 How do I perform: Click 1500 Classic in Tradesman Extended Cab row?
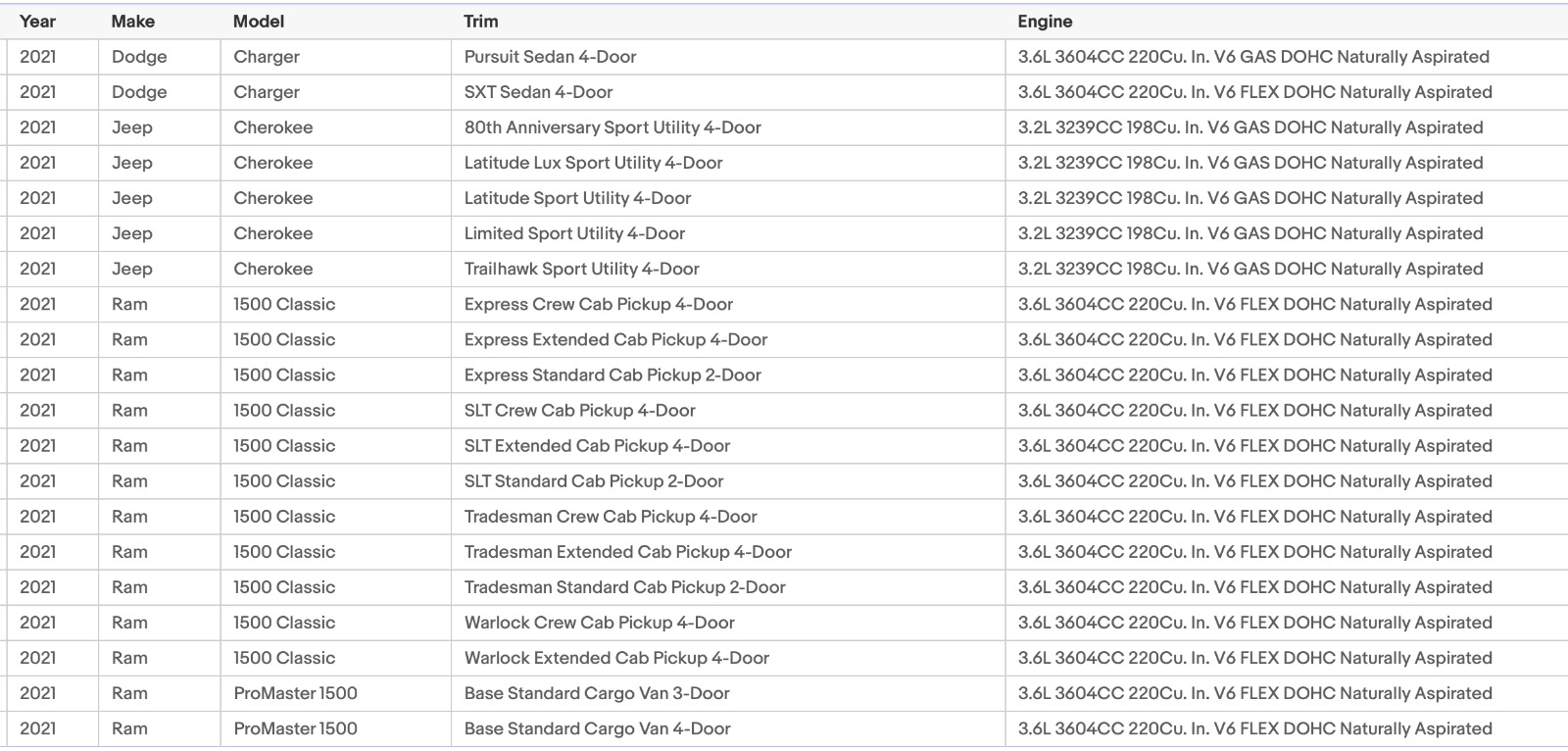point(284,551)
